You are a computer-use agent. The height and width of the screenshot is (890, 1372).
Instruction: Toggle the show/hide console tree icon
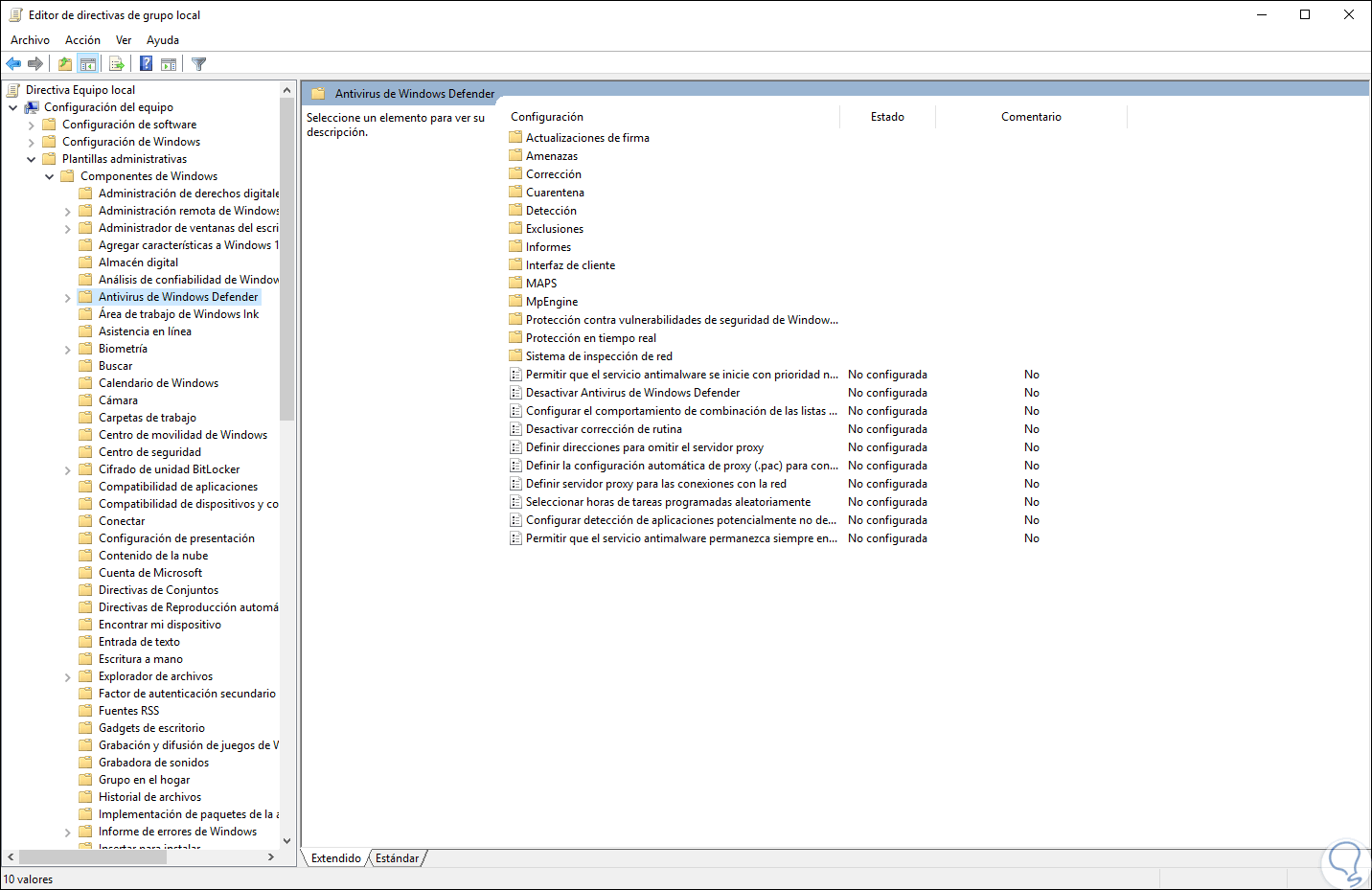(88, 64)
